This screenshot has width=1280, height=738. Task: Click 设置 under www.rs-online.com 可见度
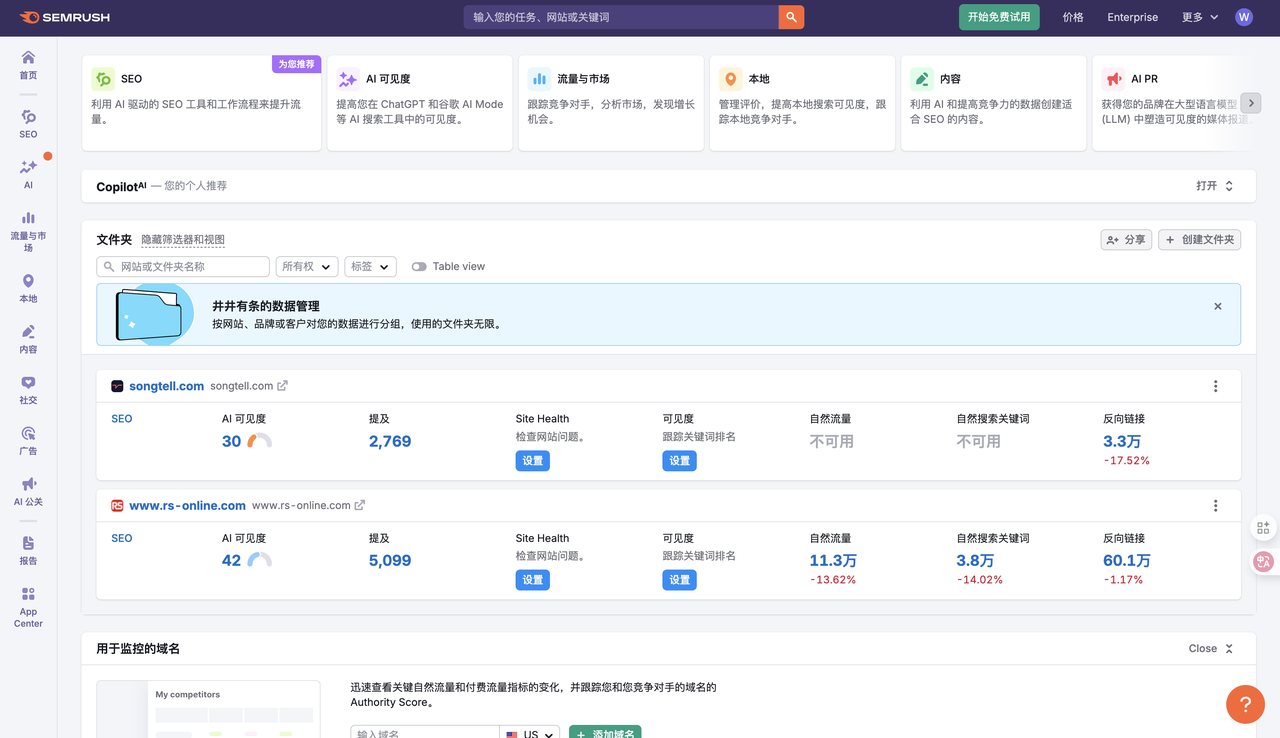pyautogui.click(x=679, y=580)
